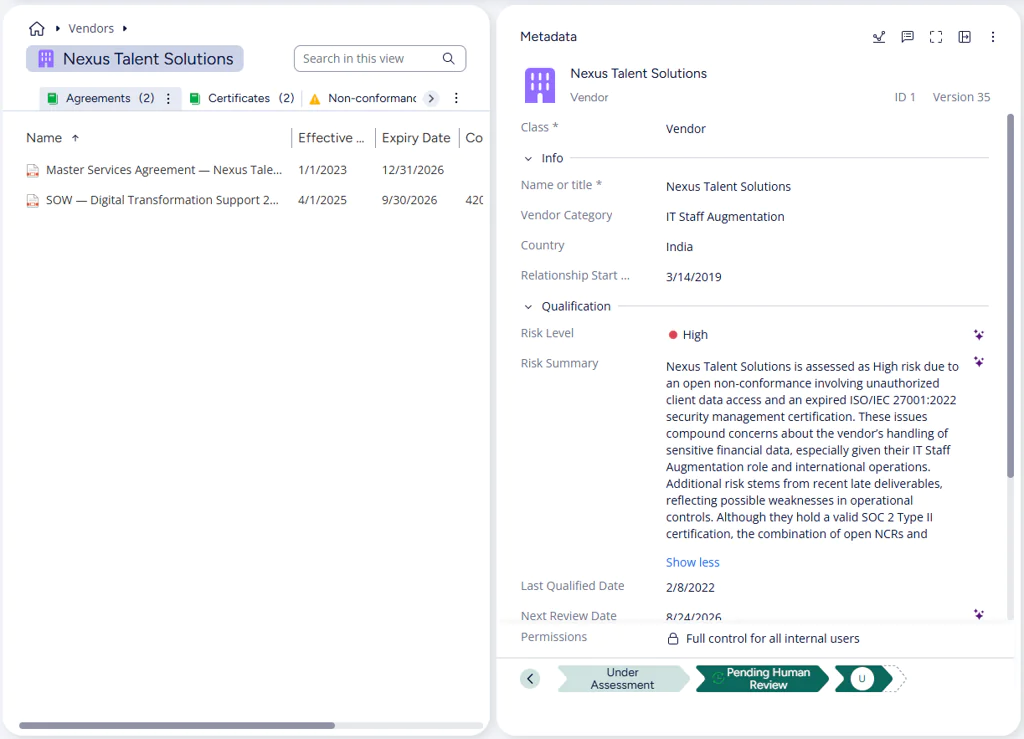1024x739 pixels.
Task: Collapse the Qualification section
Action: click(528, 307)
